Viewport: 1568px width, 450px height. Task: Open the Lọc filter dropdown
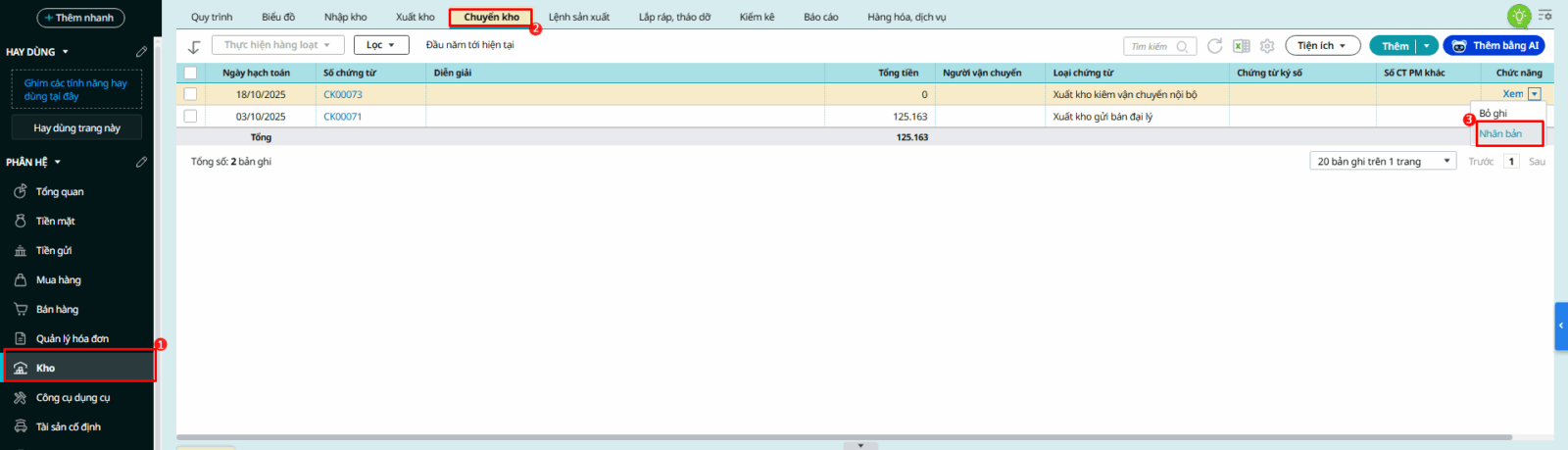(x=380, y=45)
